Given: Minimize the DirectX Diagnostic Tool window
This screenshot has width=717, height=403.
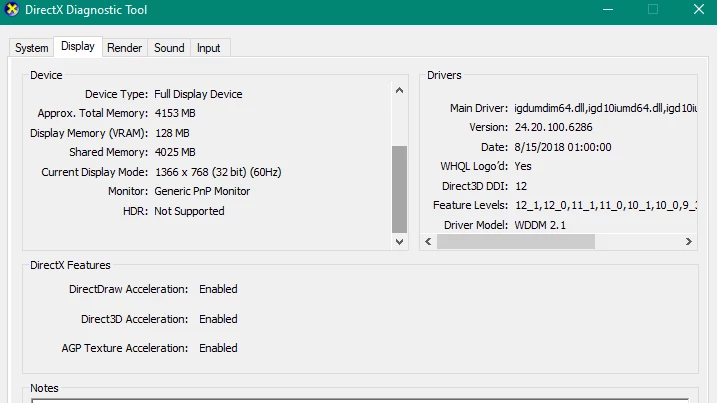Looking at the screenshot, I should pyautogui.click(x=608, y=10).
